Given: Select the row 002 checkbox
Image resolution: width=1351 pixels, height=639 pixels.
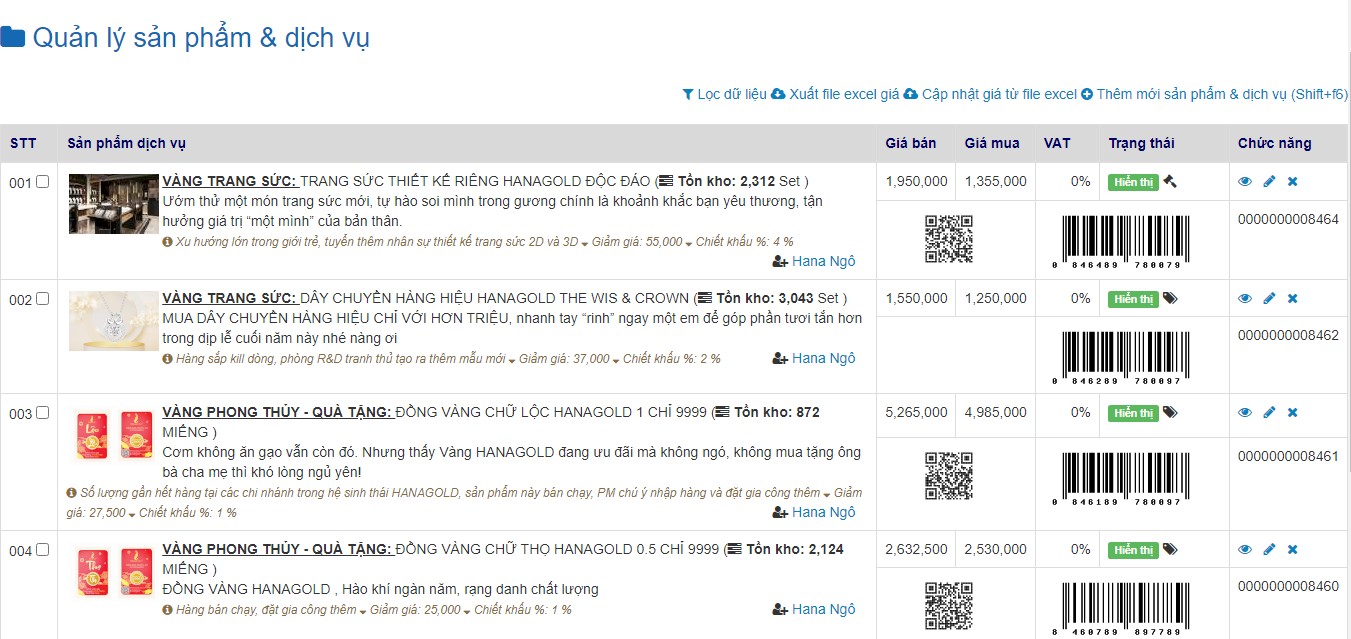Looking at the screenshot, I should [42, 299].
